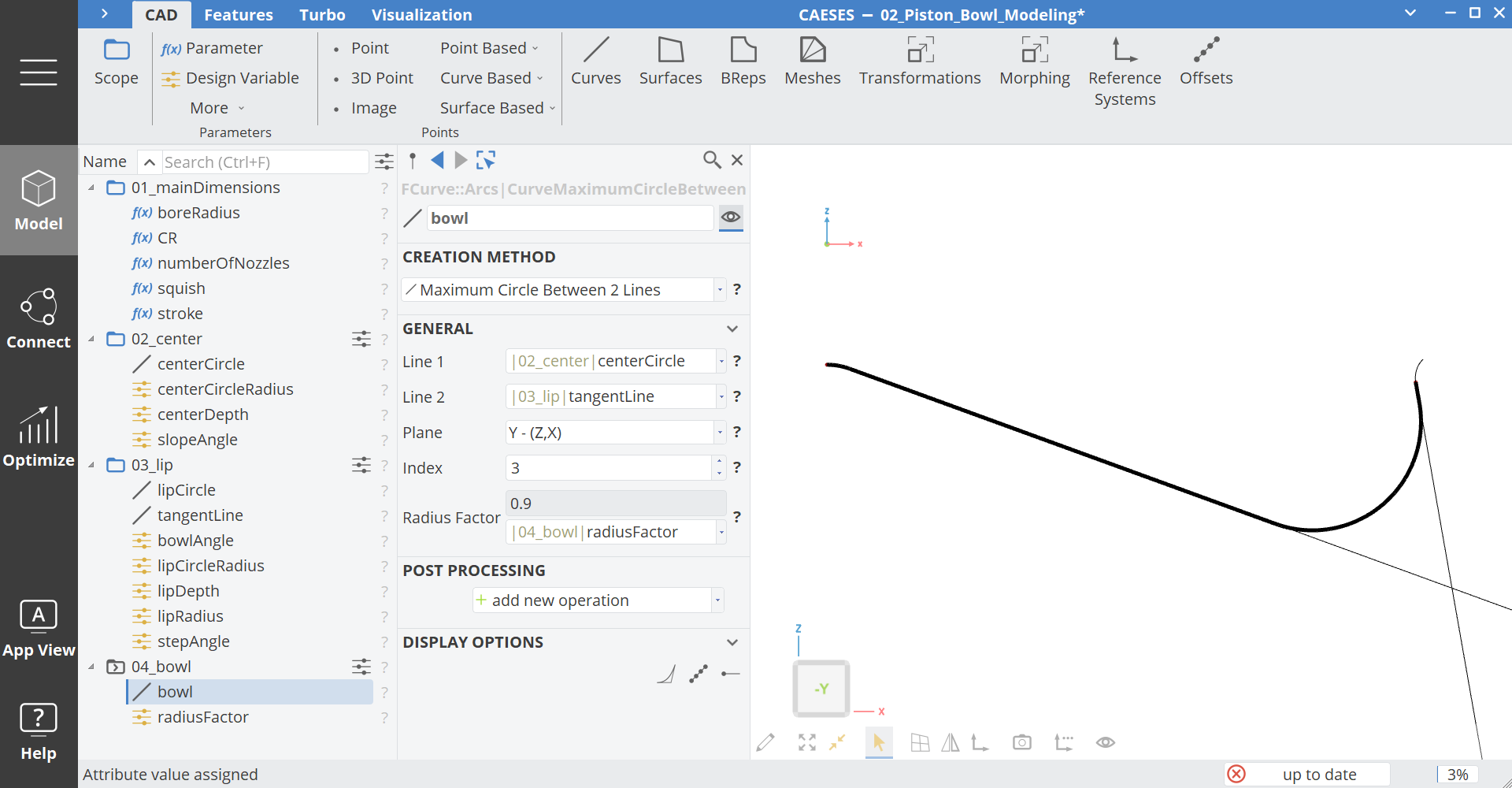Switch to the Visualization tab
Screen dimensions: 1512x788
point(422,15)
